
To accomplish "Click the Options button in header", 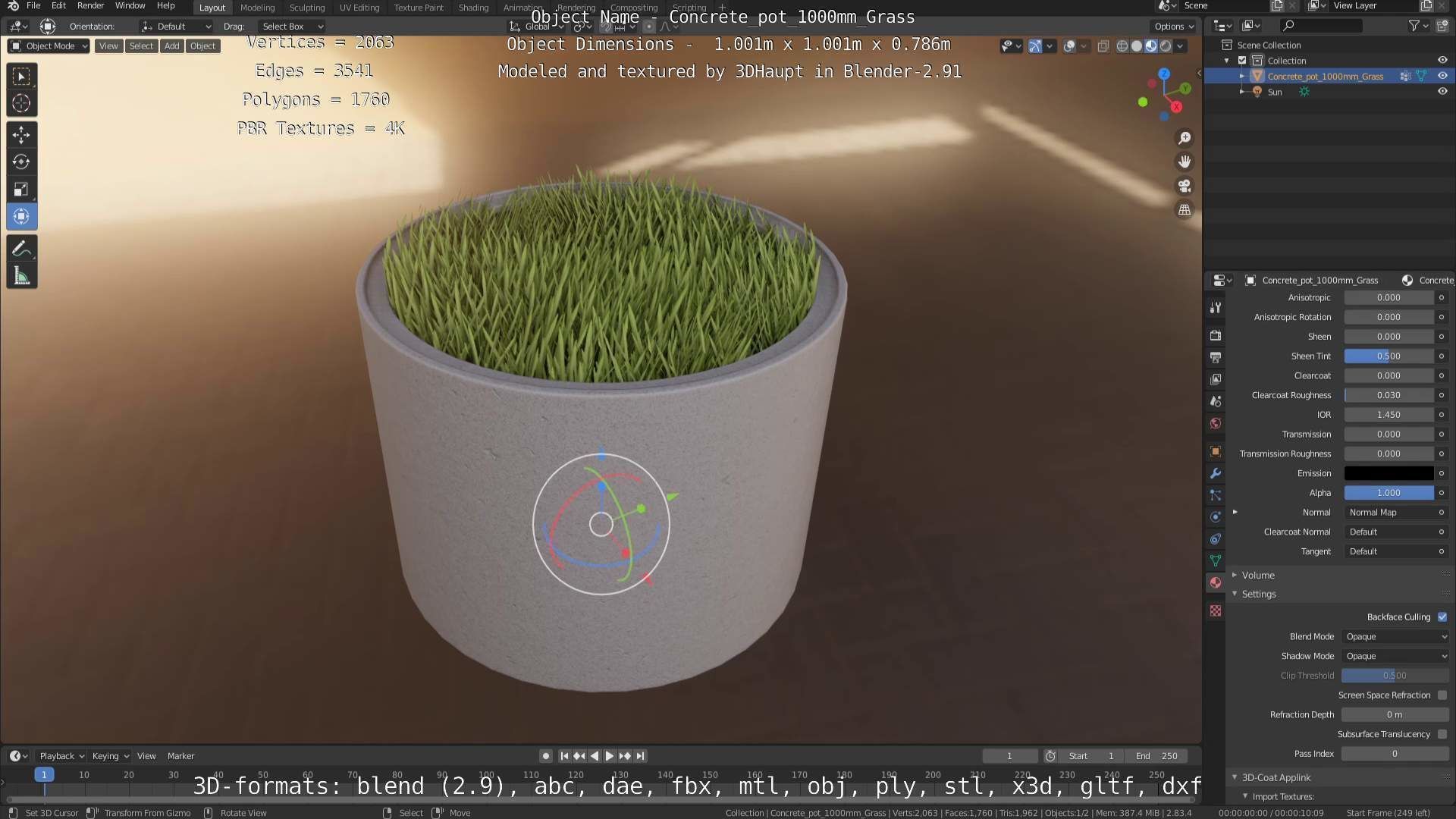I will point(1174,27).
